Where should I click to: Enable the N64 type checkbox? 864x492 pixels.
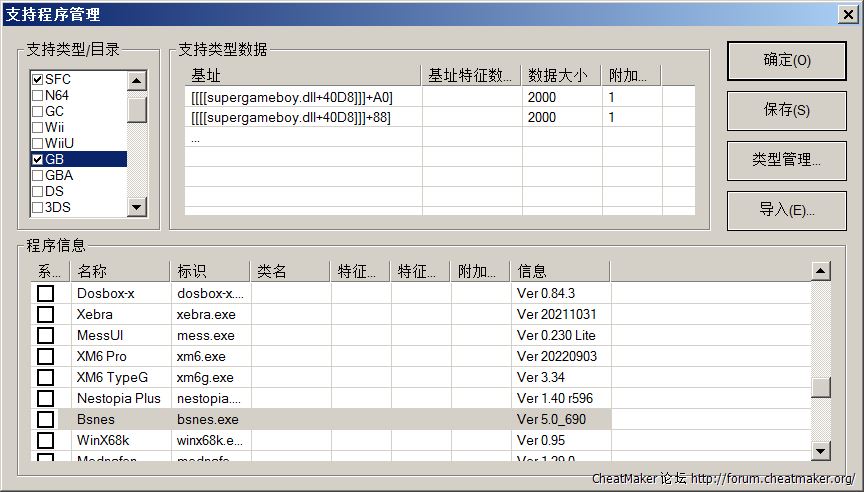coord(38,95)
